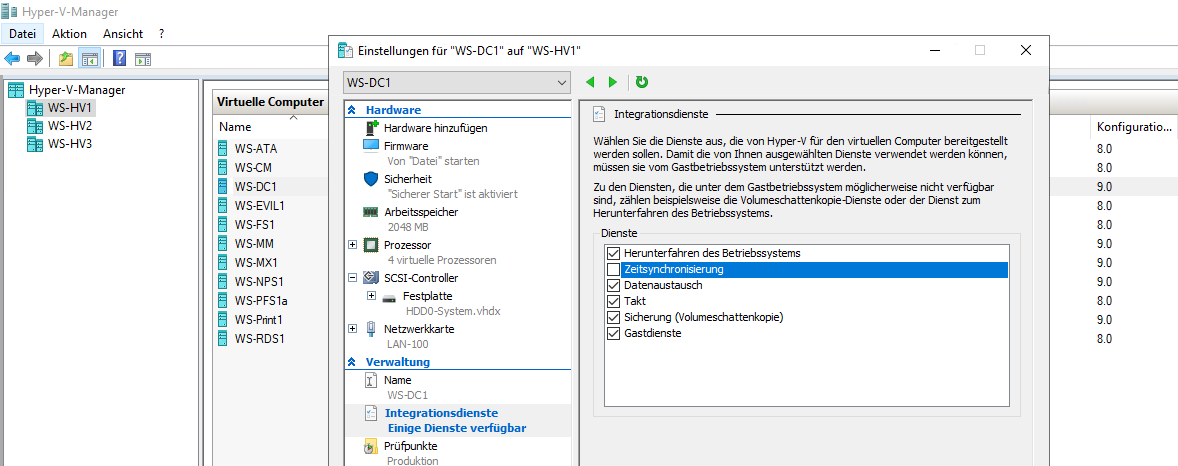This screenshot has height=466, width=1178.
Task: Open Help via the blue question-mark icon
Action: (x=119, y=59)
